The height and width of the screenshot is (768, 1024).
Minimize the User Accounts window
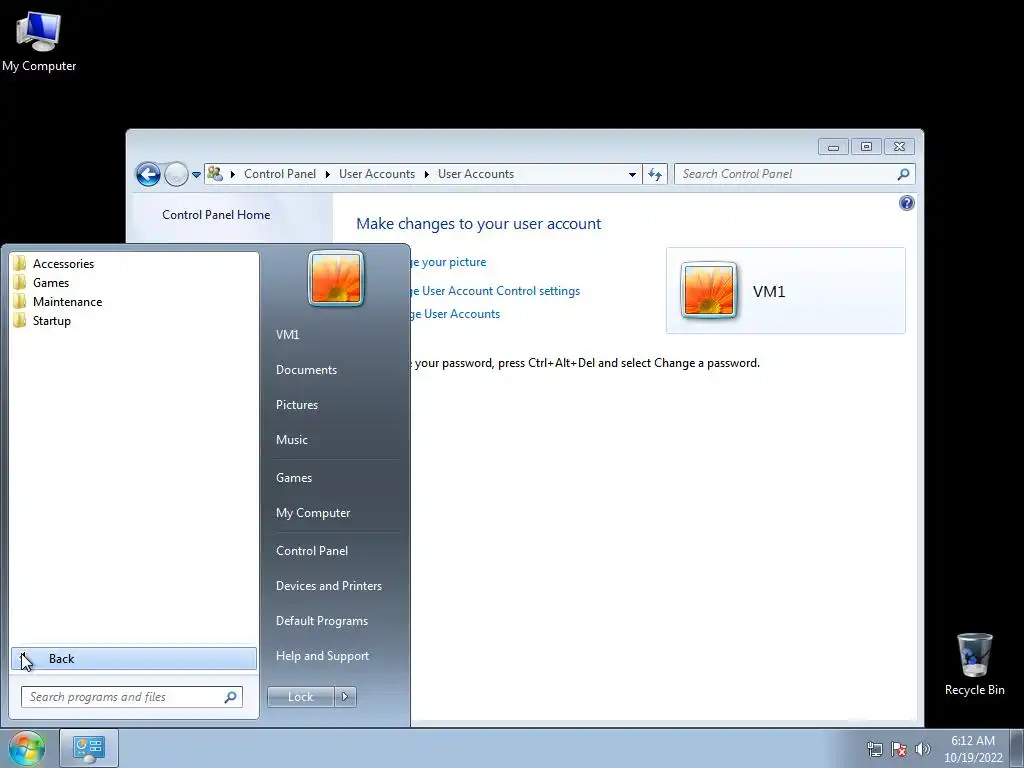(833, 147)
